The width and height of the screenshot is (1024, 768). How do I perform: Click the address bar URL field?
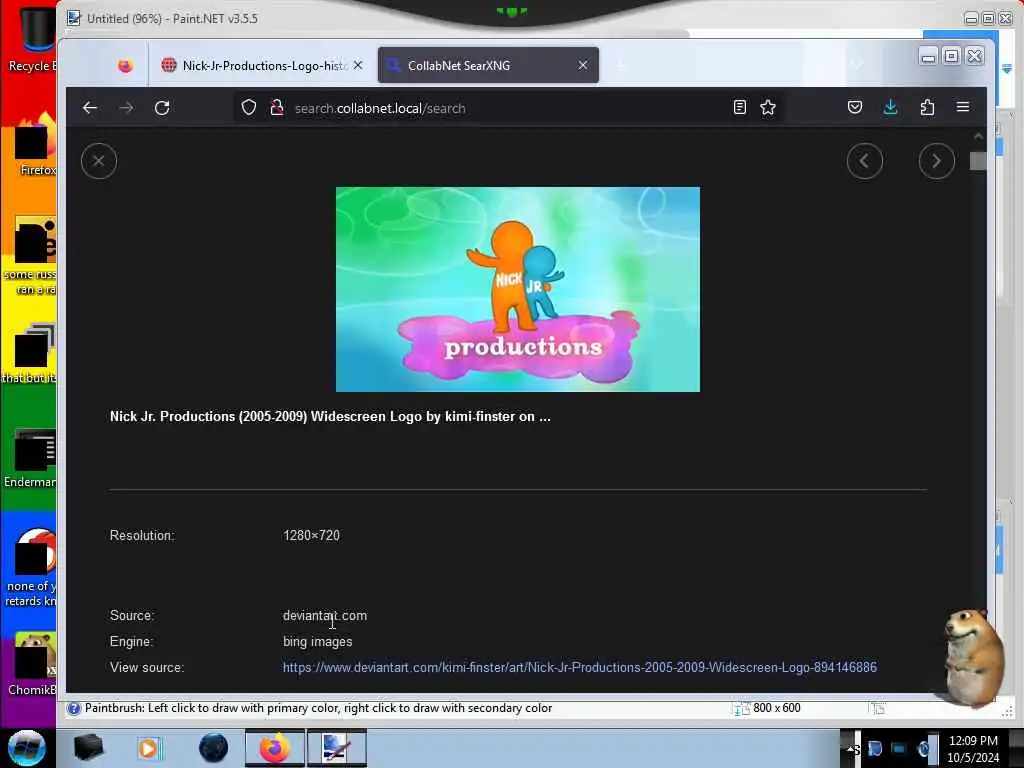(509, 108)
